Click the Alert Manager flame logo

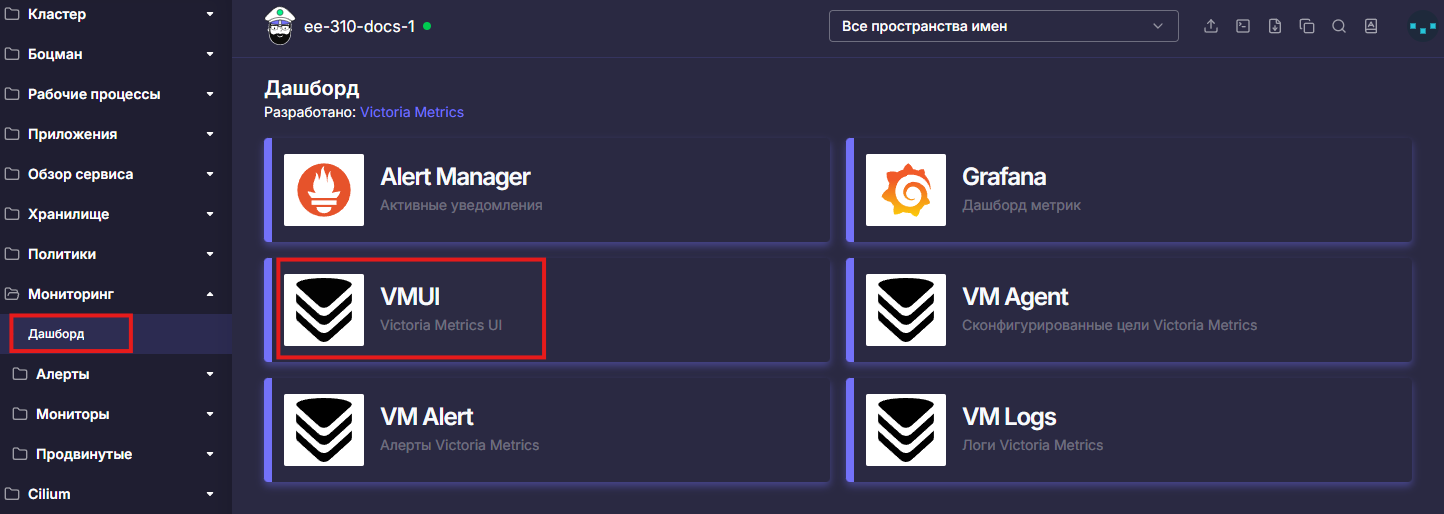[324, 190]
